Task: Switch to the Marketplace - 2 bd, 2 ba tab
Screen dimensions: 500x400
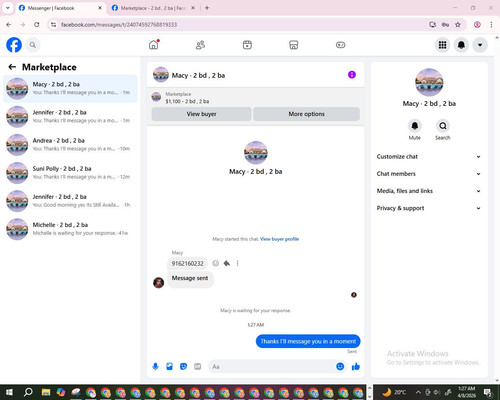Action: tap(152, 8)
